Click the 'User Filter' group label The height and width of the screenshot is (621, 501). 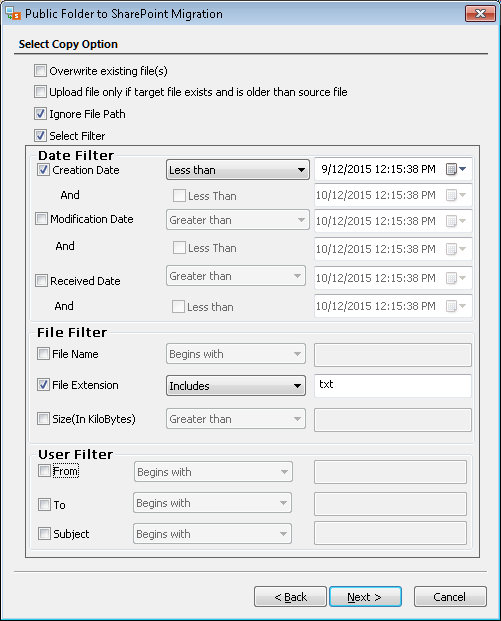(76, 454)
